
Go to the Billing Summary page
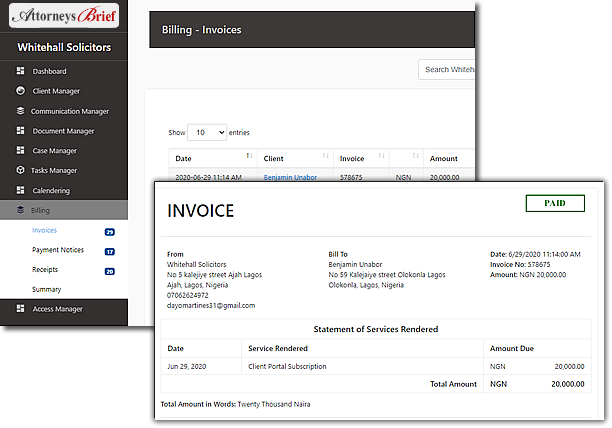[x=46, y=290]
